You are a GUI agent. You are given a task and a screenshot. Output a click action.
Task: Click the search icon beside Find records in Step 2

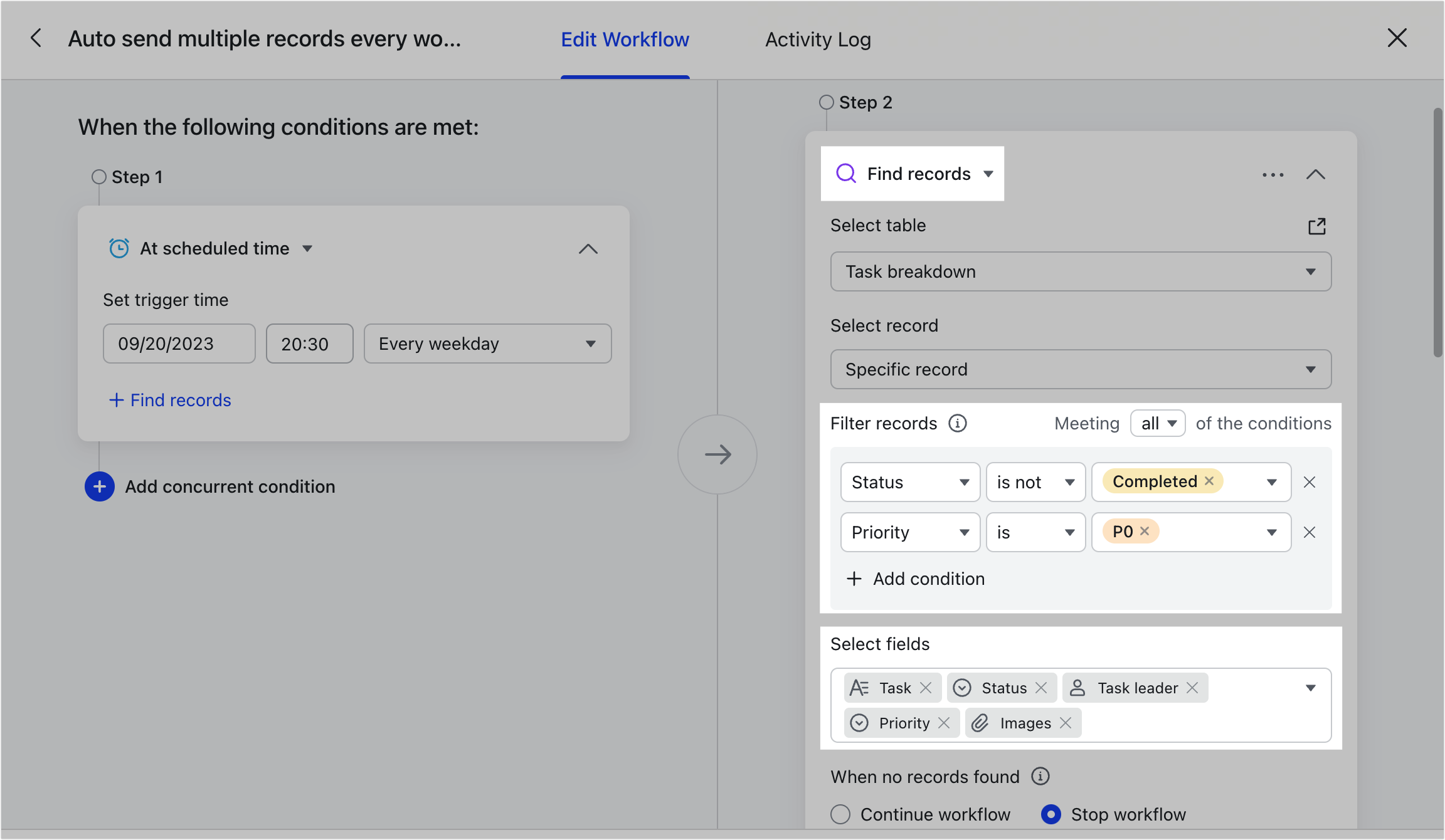[847, 174]
